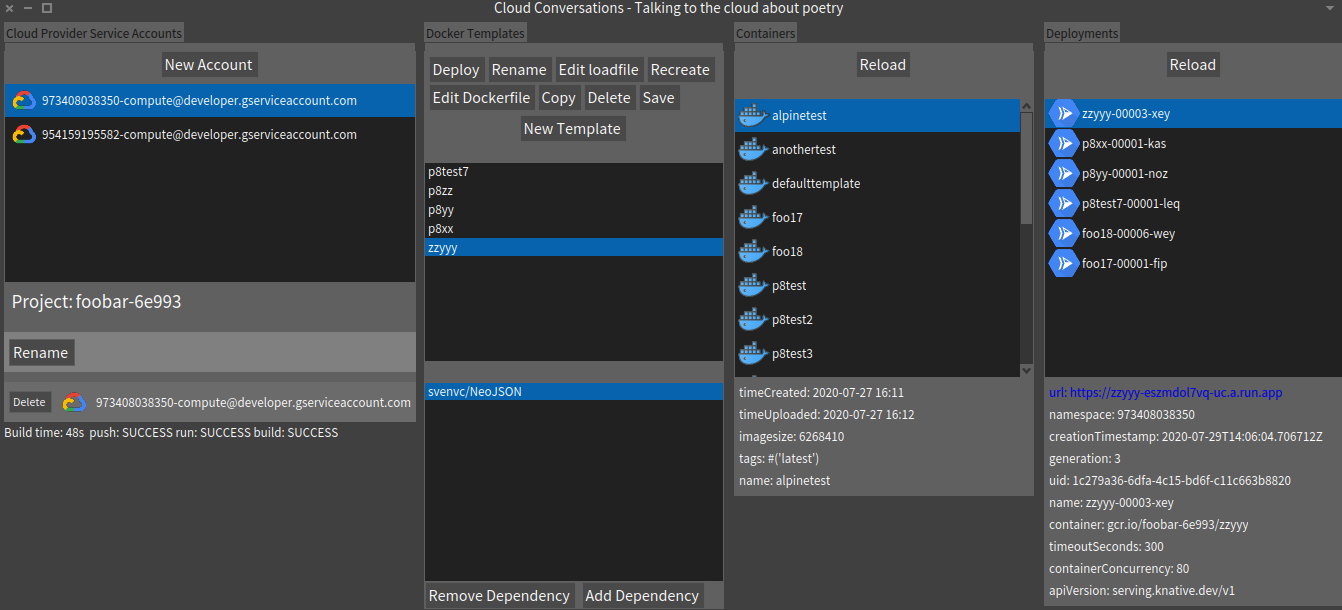Click the Docker whale icon for p8test3

pyautogui.click(x=752, y=353)
